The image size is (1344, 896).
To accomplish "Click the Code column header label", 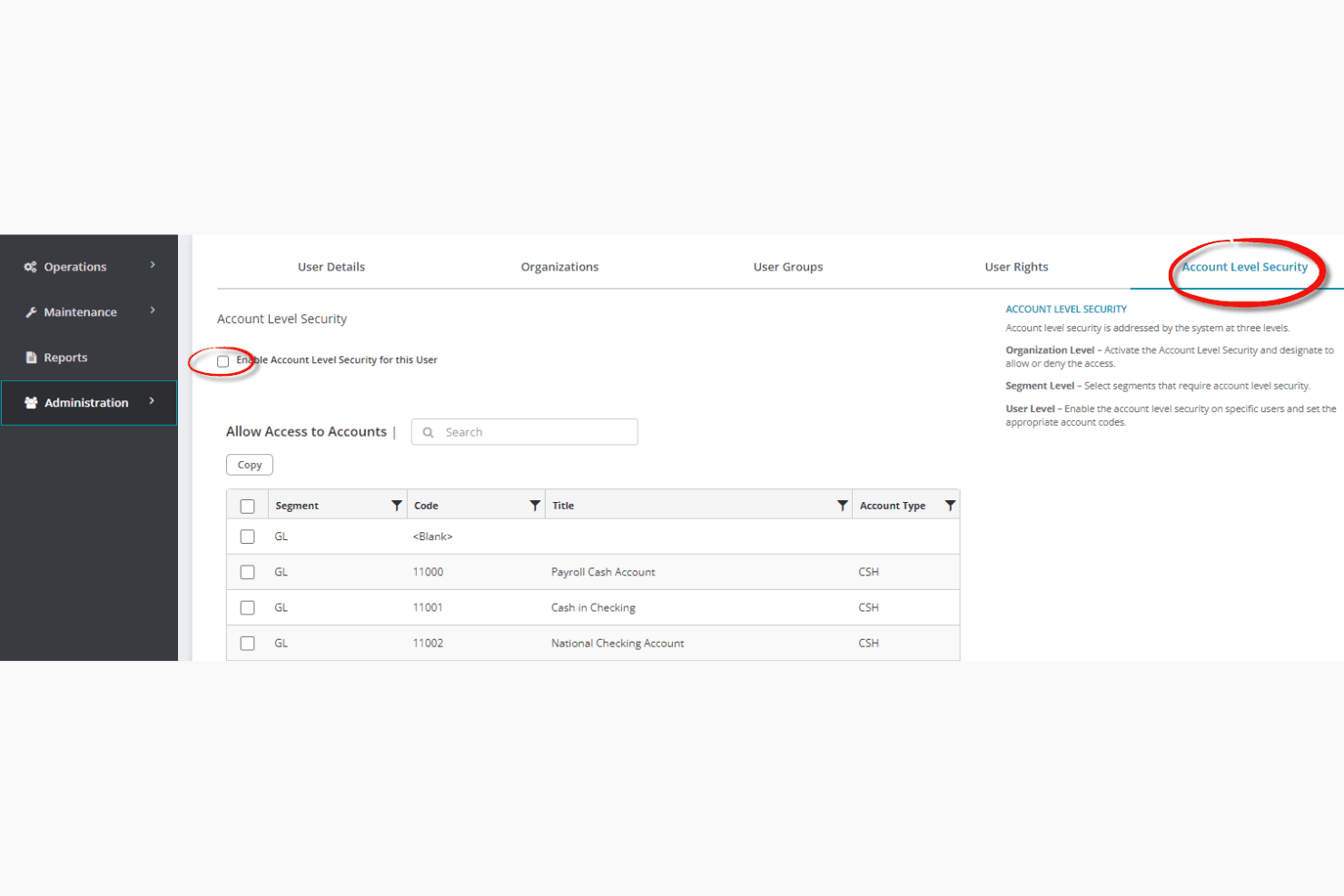I will [x=426, y=506].
